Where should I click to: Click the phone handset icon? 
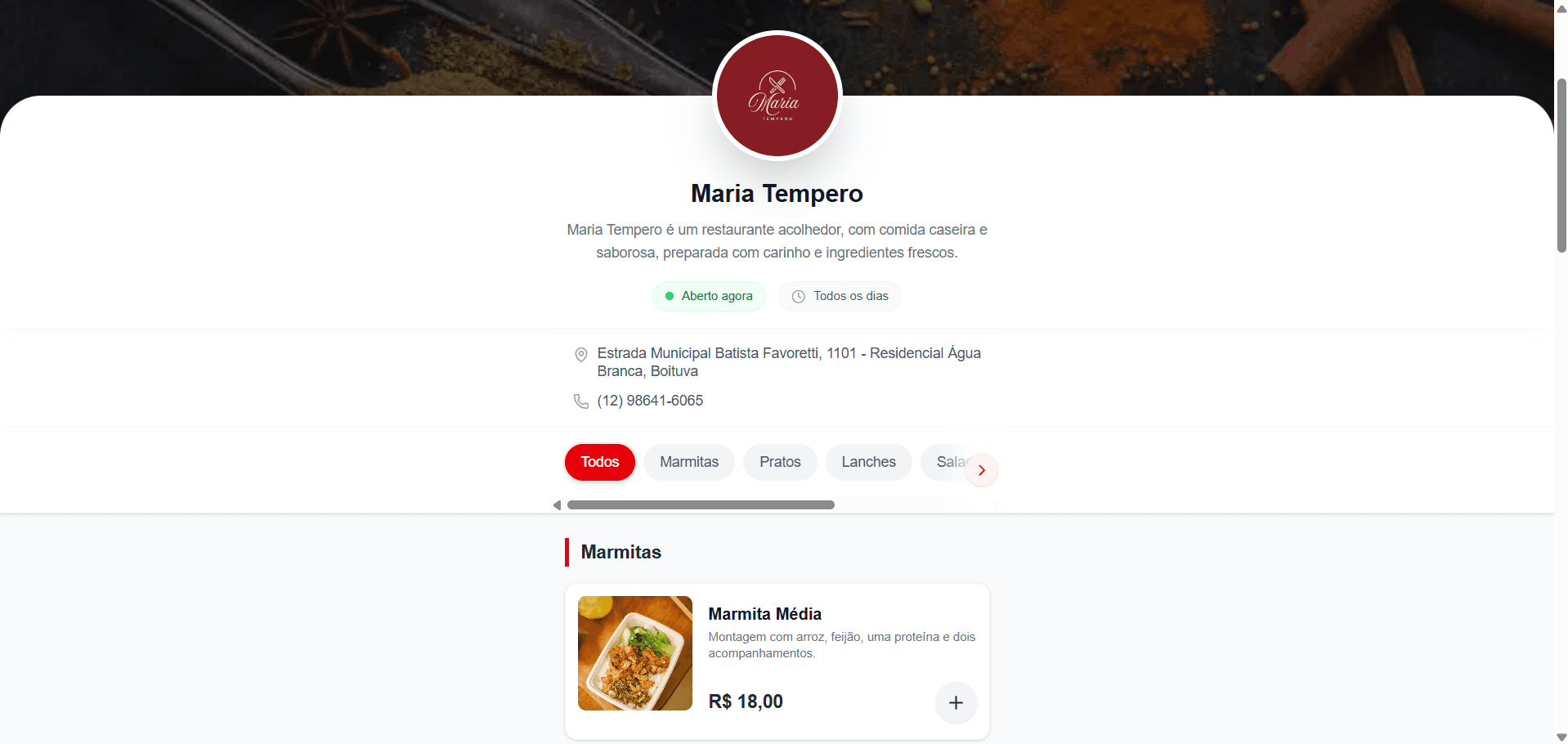580,401
